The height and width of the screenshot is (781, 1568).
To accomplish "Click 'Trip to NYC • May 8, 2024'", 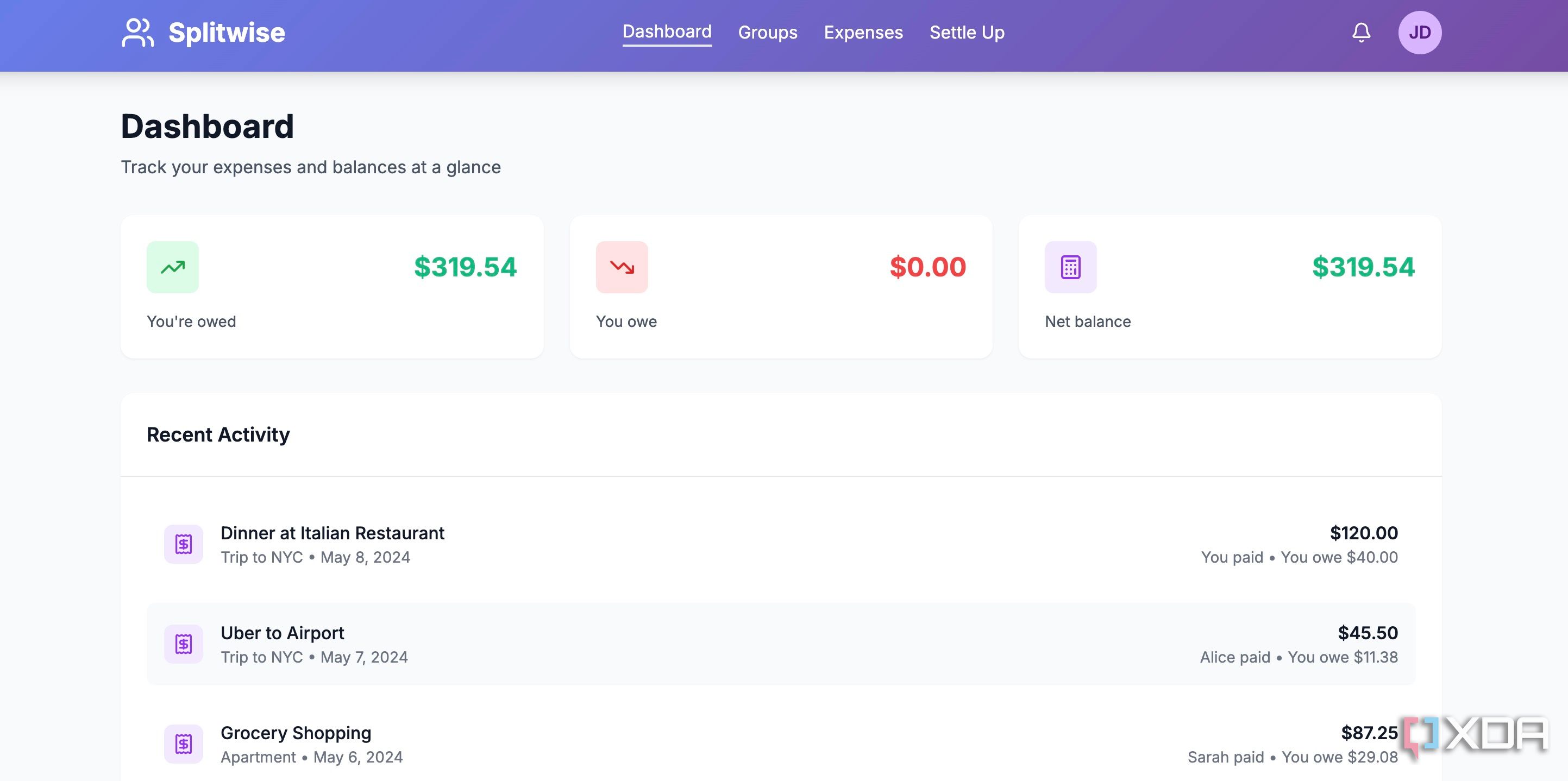I will (x=315, y=557).
